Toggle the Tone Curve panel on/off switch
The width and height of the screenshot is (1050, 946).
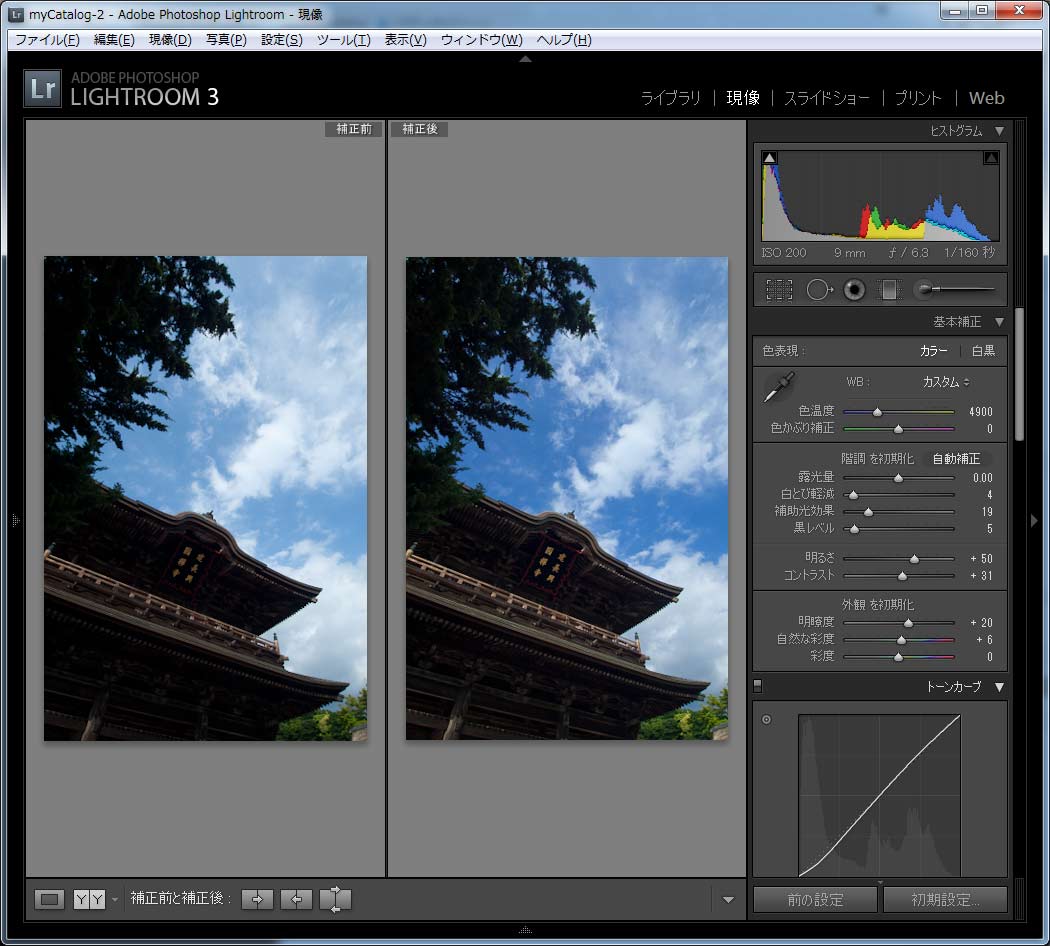click(x=757, y=686)
